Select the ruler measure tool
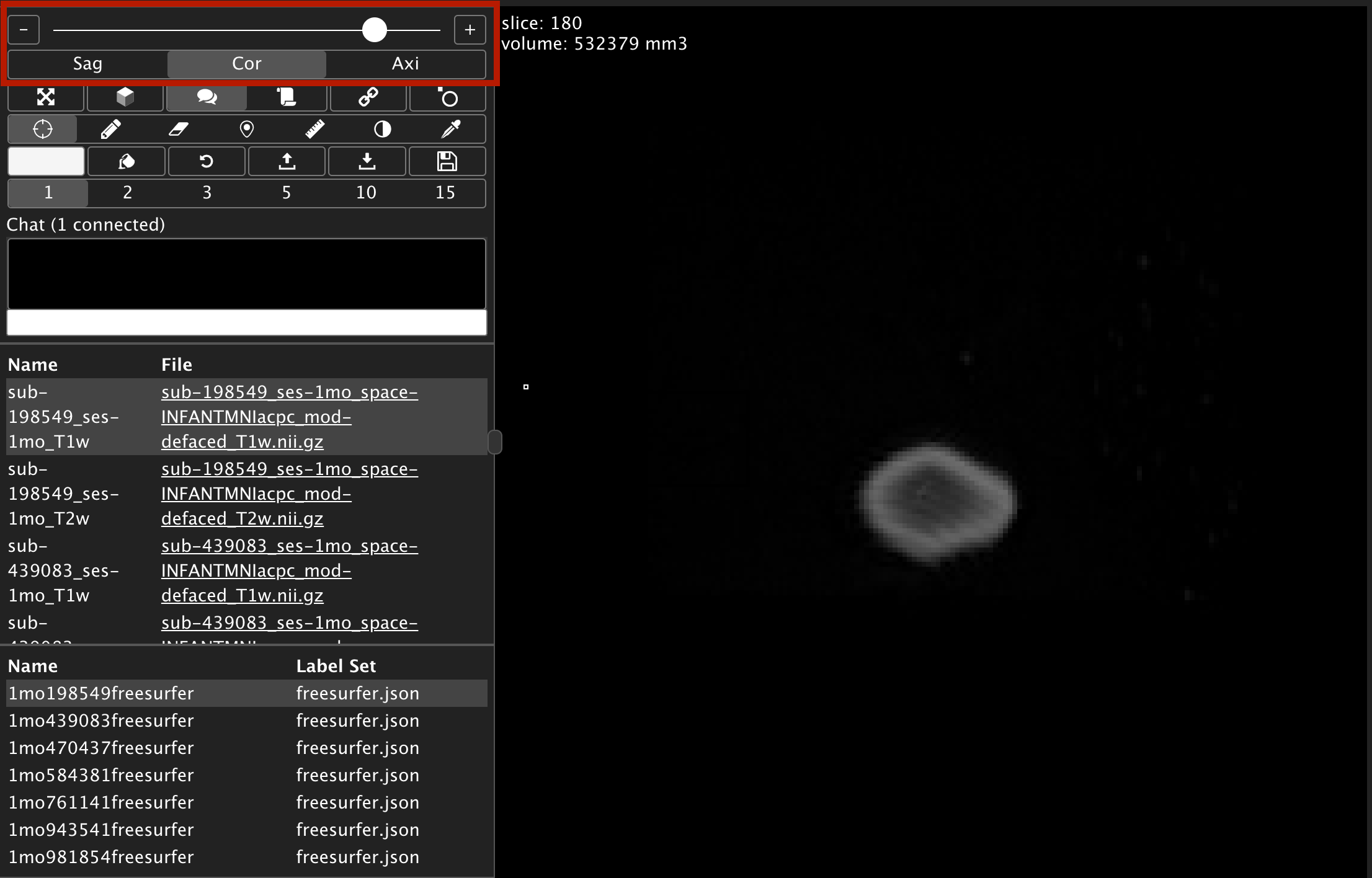The height and width of the screenshot is (878, 1372). tap(315, 129)
